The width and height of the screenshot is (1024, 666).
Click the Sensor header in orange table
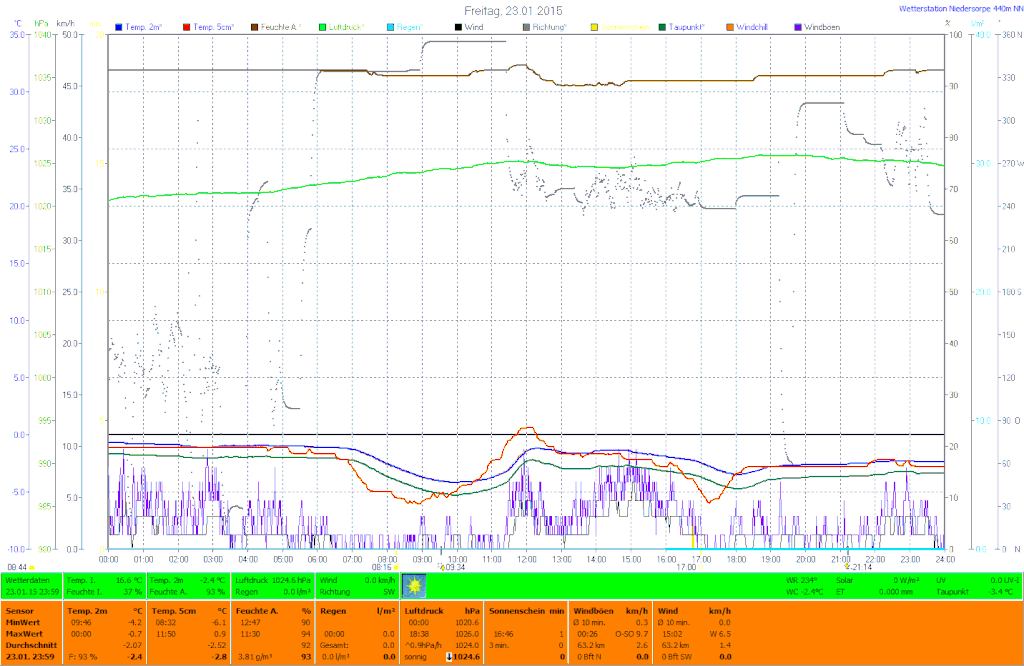coord(19,609)
